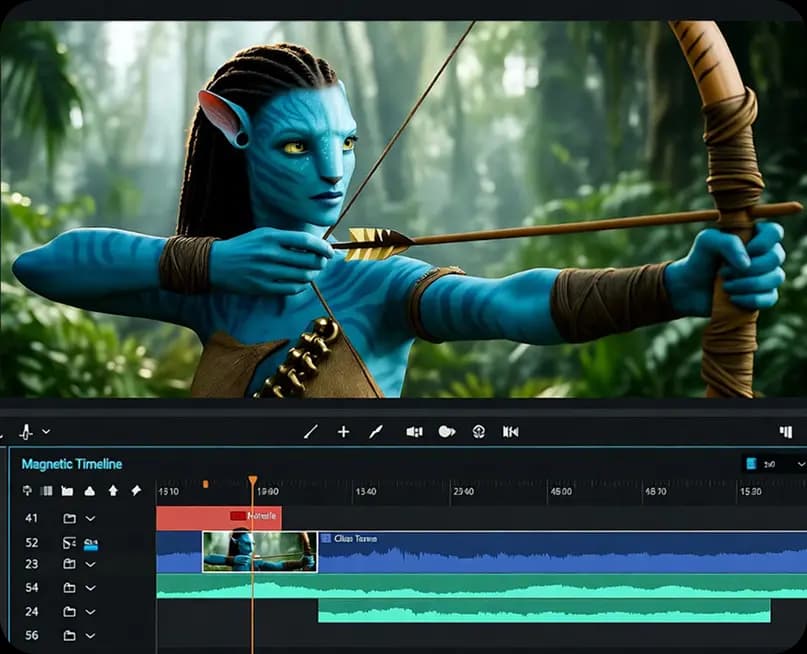The width and height of the screenshot is (807, 654).
Task: Expand track 41 options chevron
Action: coord(88,519)
